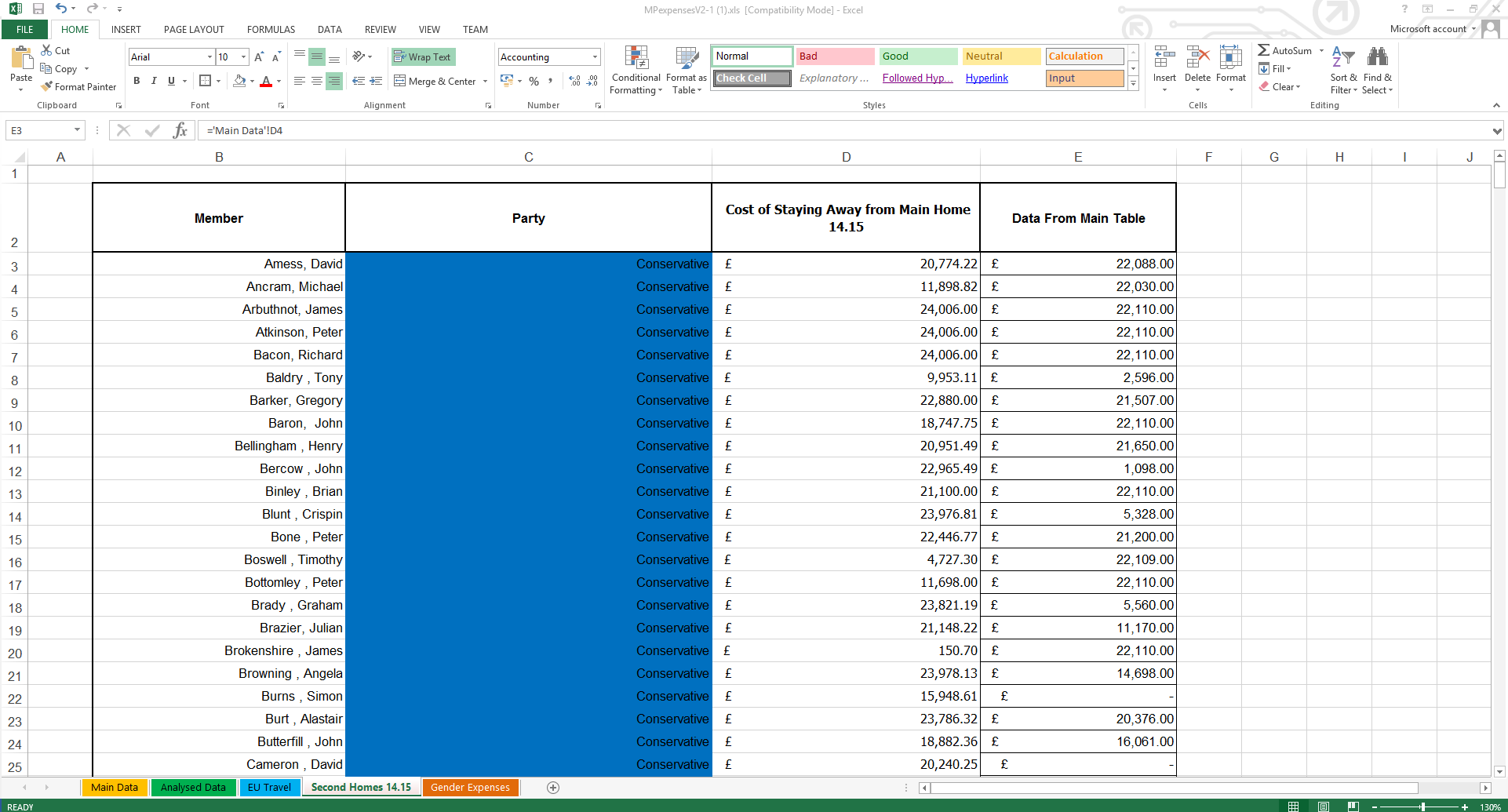The height and width of the screenshot is (812, 1508).
Task: Add a new sheet with plus button
Action: click(553, 788)
